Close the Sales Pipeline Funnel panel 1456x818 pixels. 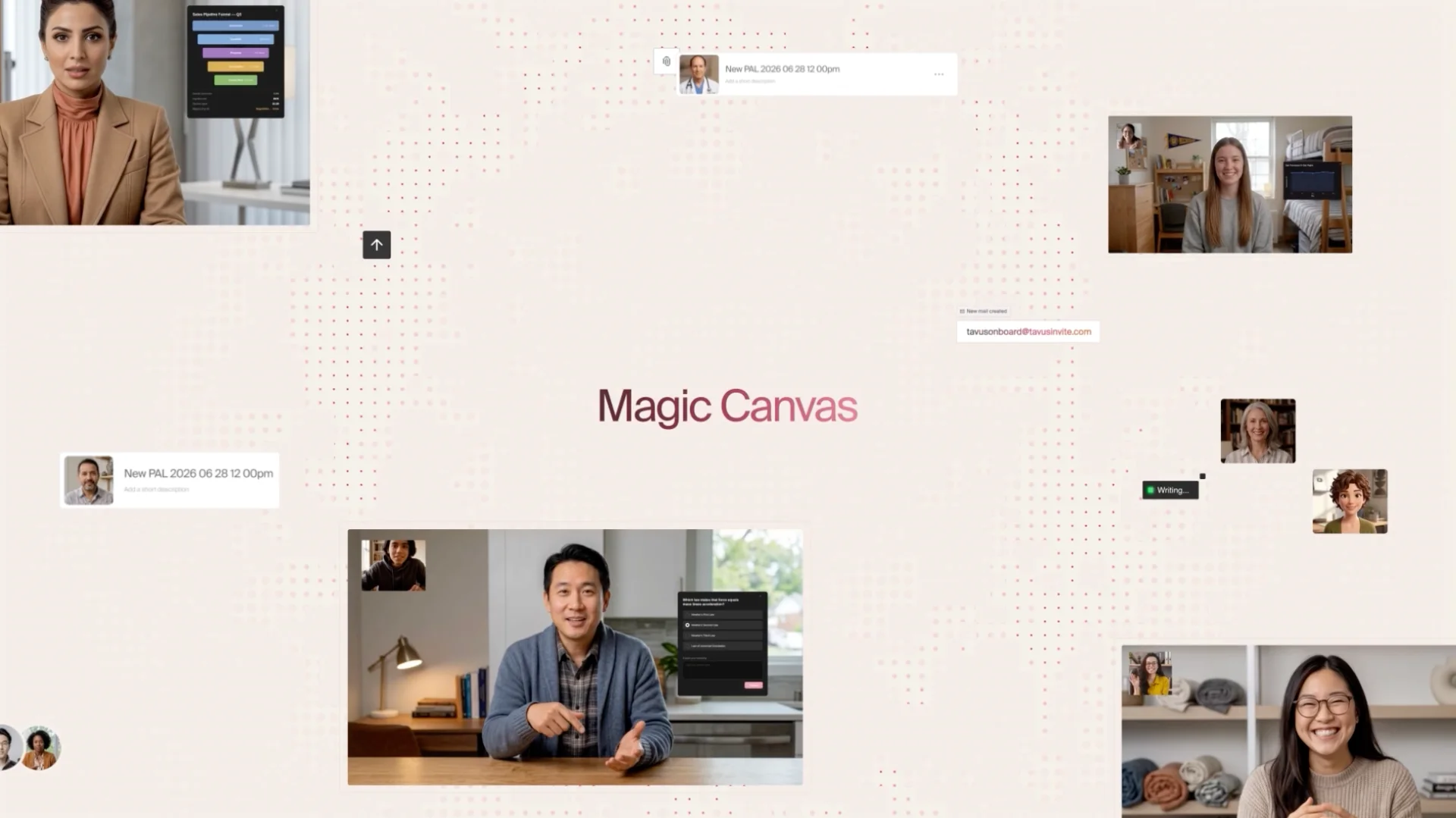tap(277, 11)
